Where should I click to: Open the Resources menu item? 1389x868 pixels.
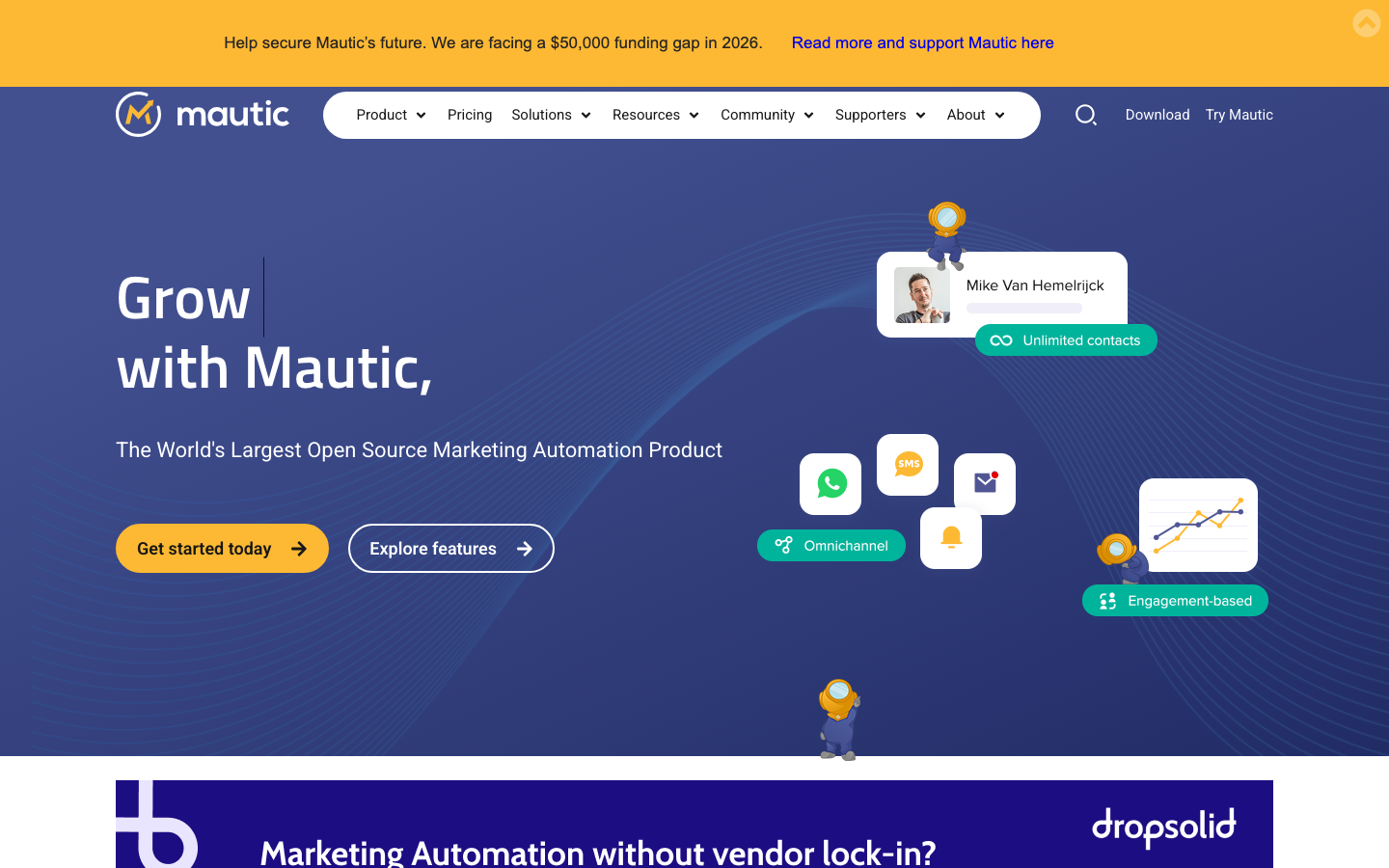tap(656, 115)
